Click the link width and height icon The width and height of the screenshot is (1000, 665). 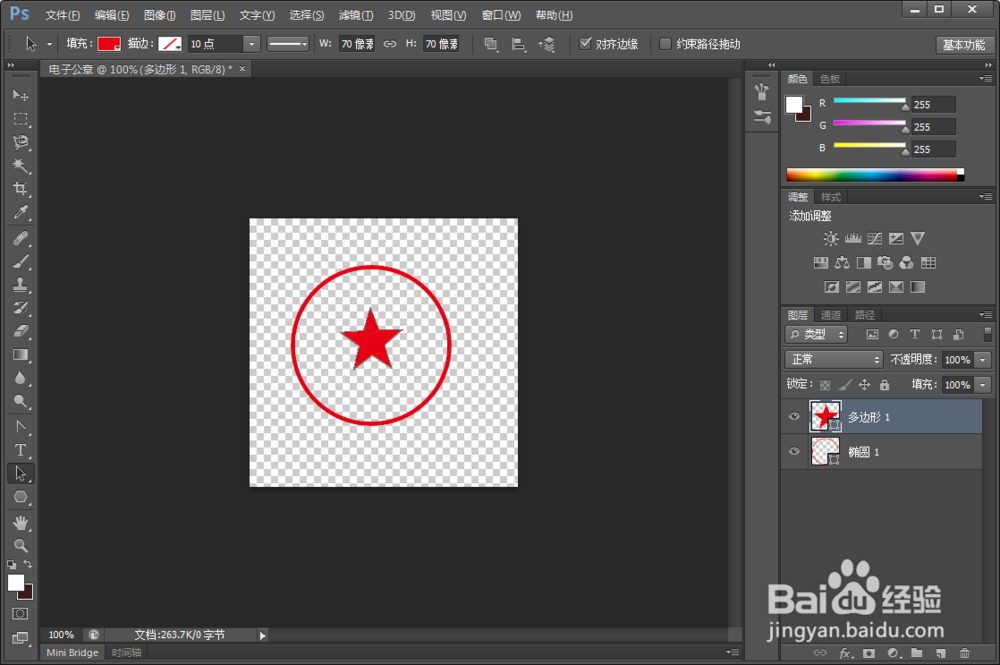click(390, 44)
